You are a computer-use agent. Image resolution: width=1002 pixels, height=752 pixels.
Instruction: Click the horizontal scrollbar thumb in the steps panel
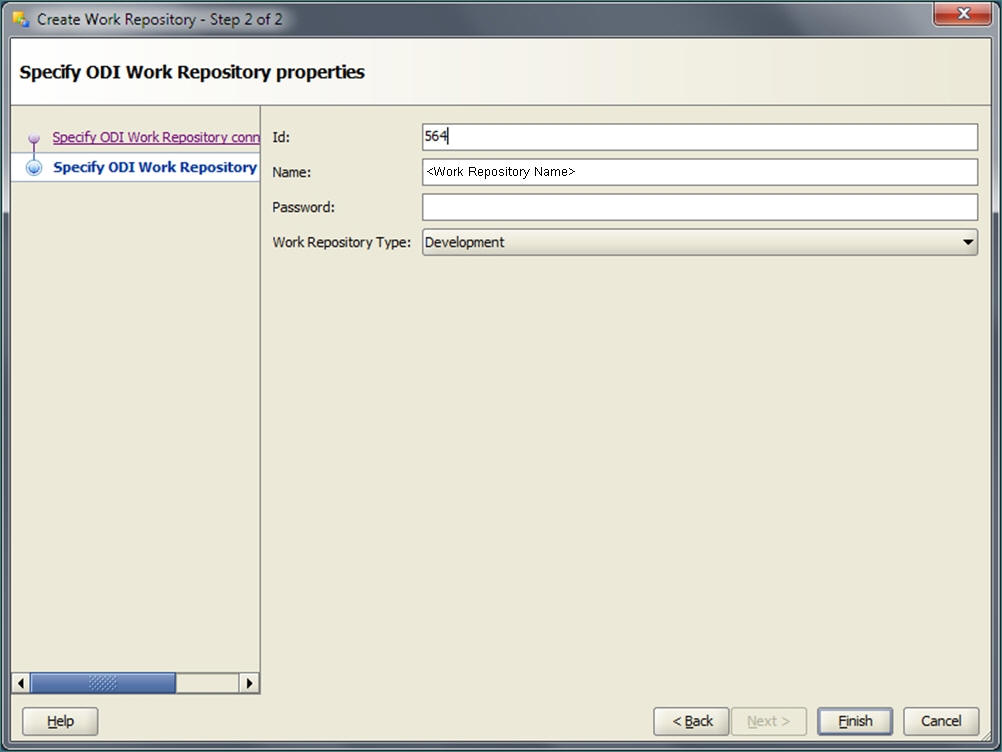click(103, 683)
